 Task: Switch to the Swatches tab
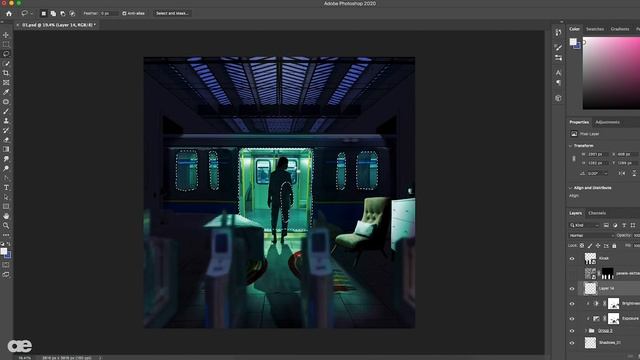click(x=595, y=29)
